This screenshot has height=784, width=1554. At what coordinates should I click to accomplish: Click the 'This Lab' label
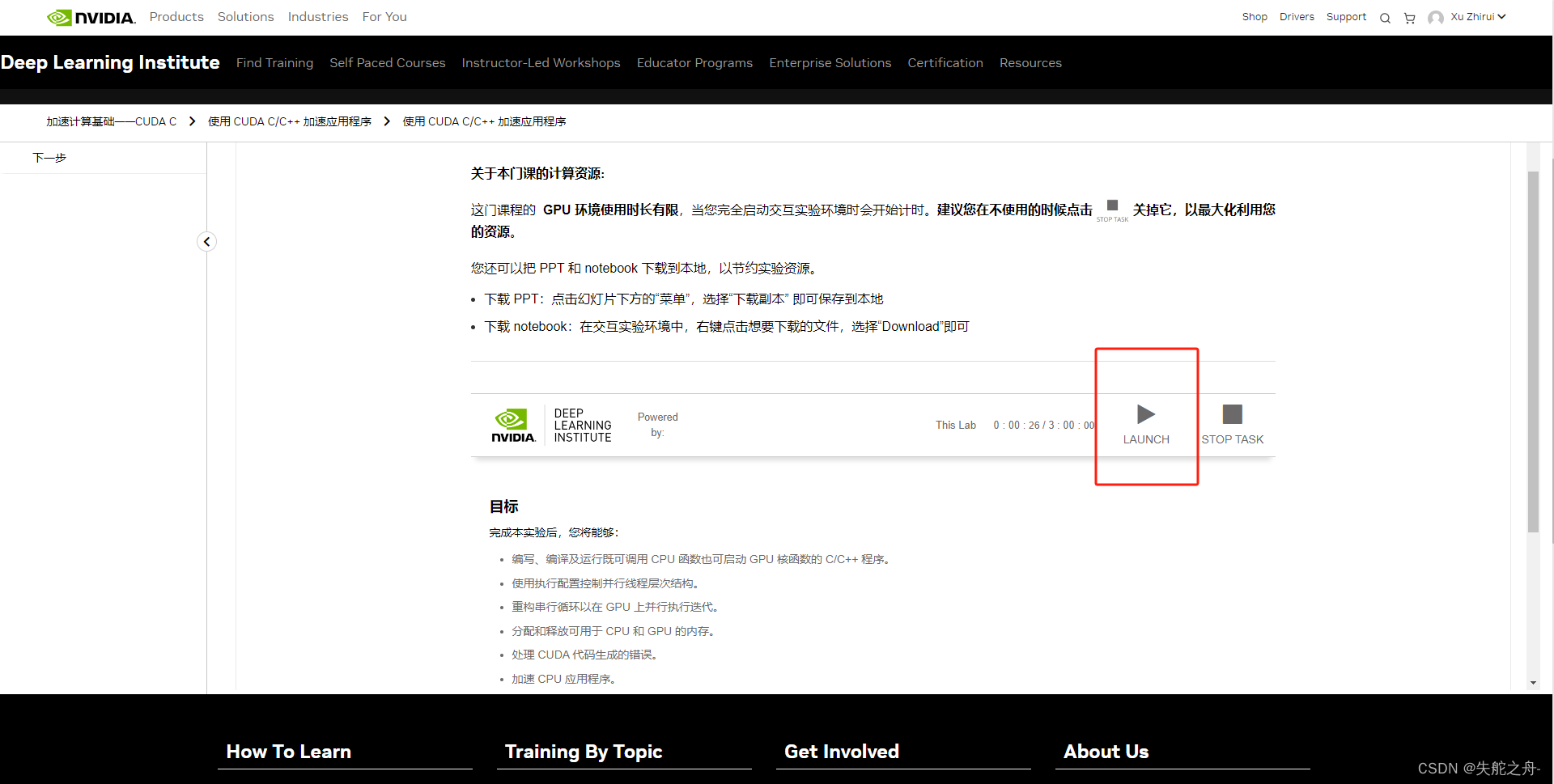click(956, 425)
